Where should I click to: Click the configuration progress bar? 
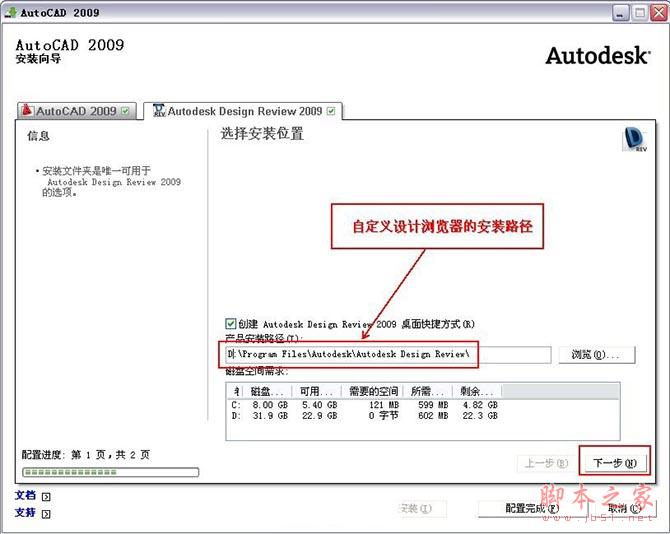click(110, 472)
